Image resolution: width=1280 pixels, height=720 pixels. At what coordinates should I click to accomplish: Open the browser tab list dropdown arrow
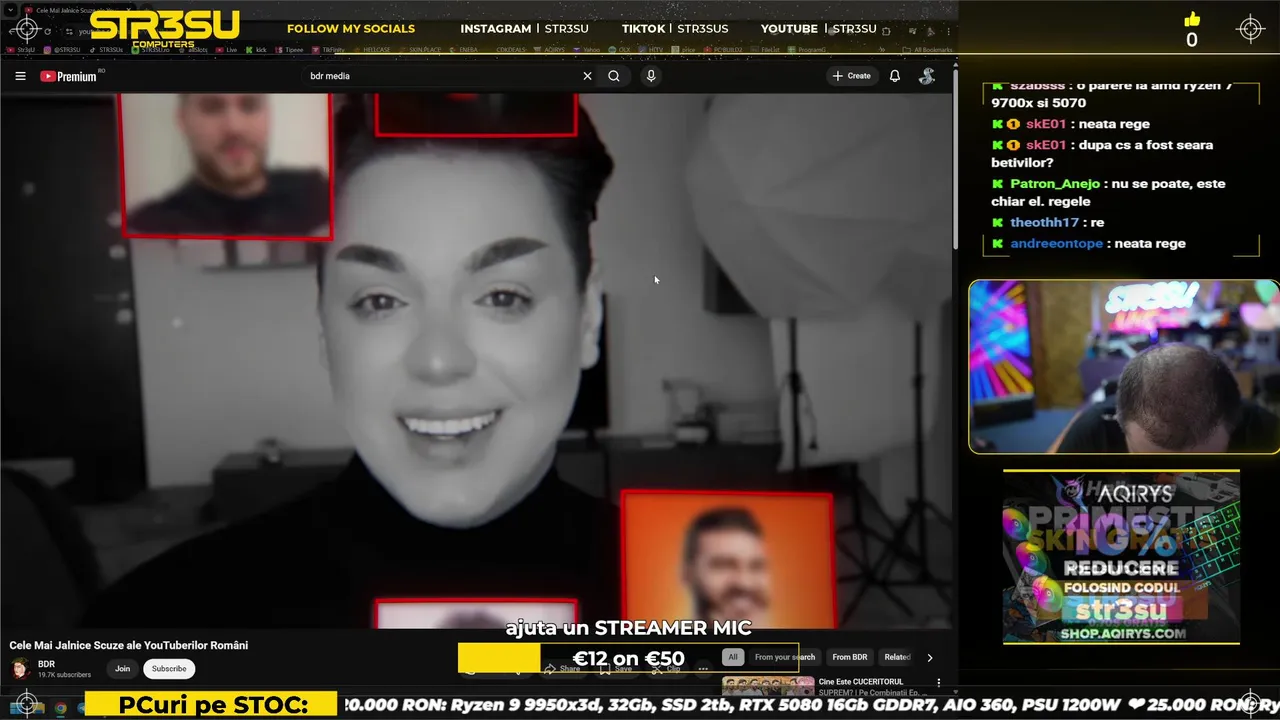(x=9, y=10)
